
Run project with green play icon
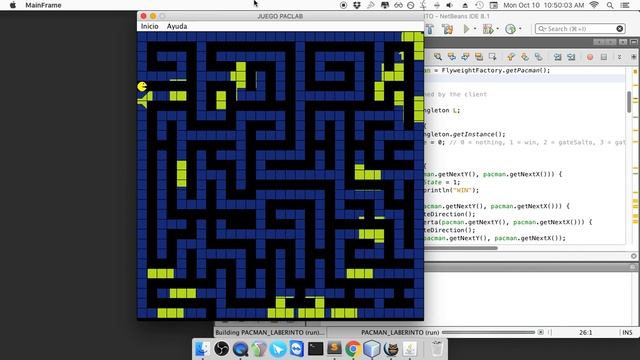point(466,29)
